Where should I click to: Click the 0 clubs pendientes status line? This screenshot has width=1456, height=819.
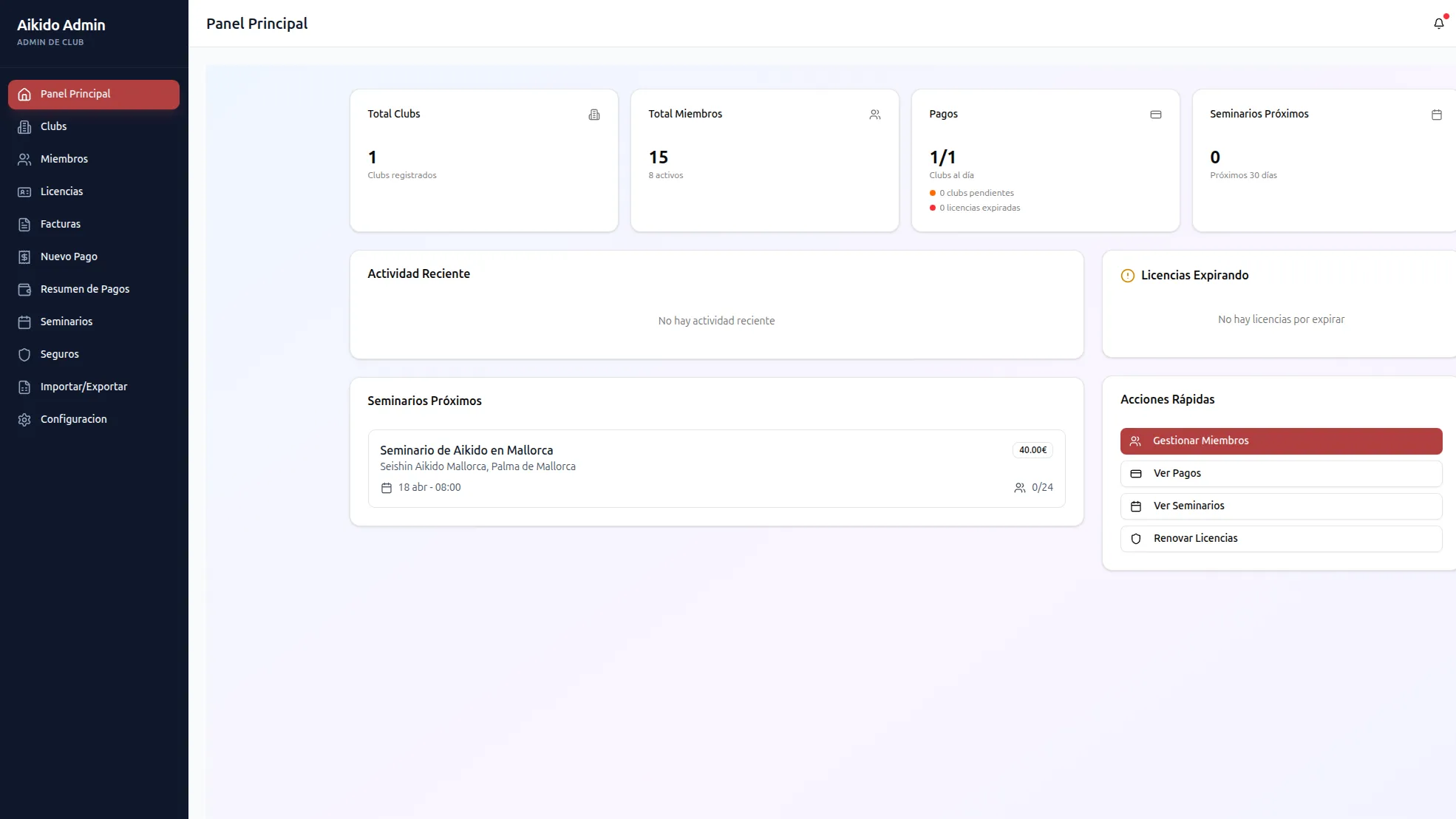pos(972,193)
